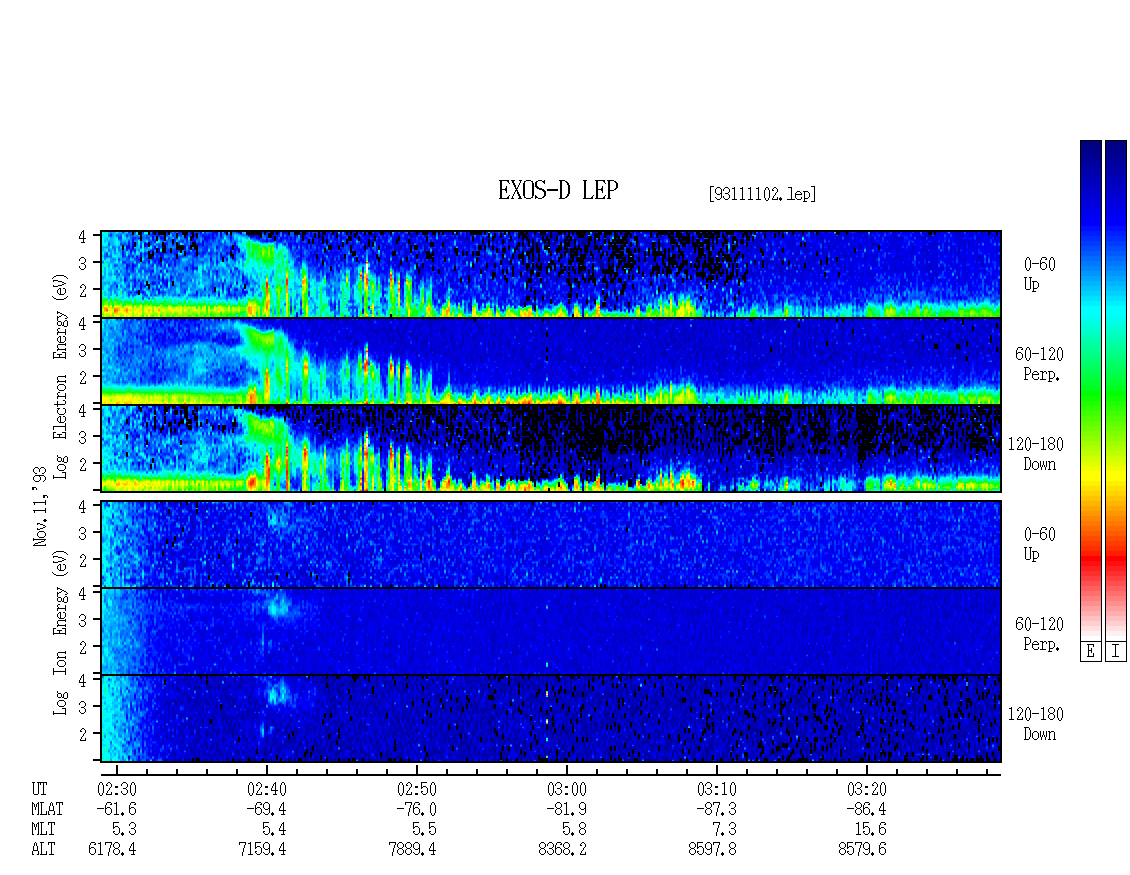This screenshot has width=1130, height=875.
Task: Click the electron color scale bar above E
Action: tap(1090, 389)
